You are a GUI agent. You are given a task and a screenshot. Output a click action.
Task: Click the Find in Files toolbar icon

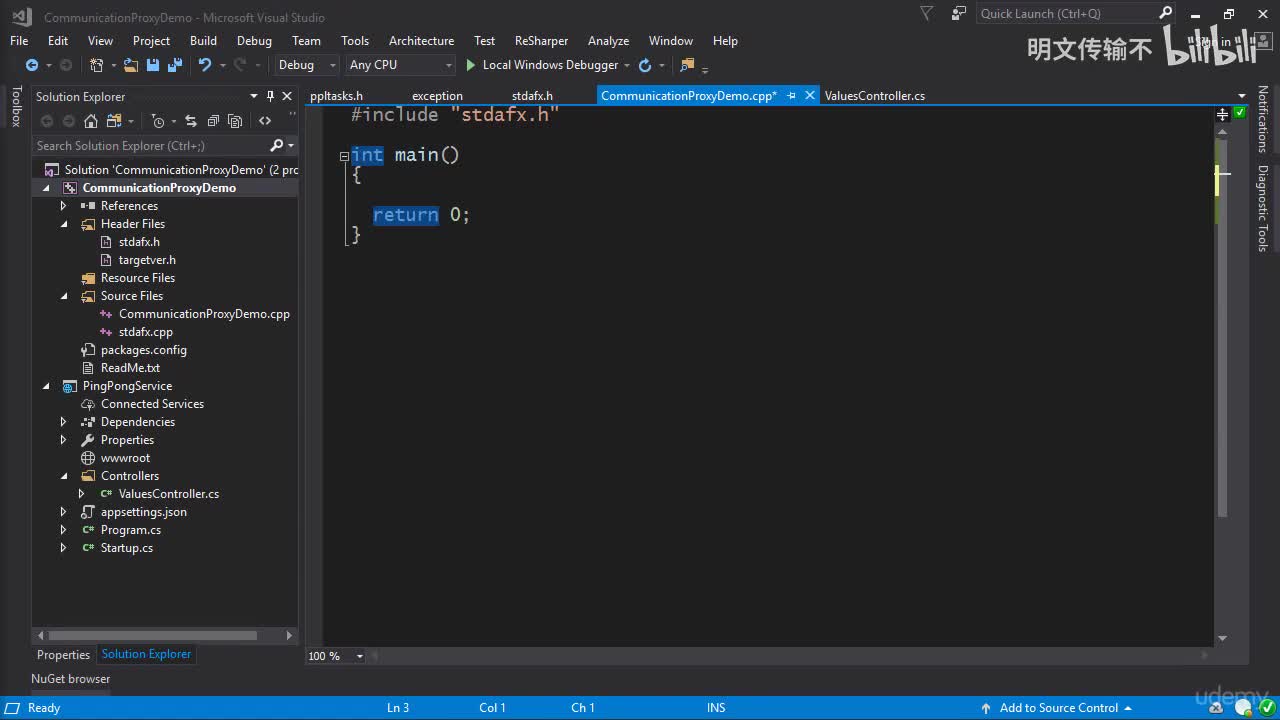click(x=687, y=65)
